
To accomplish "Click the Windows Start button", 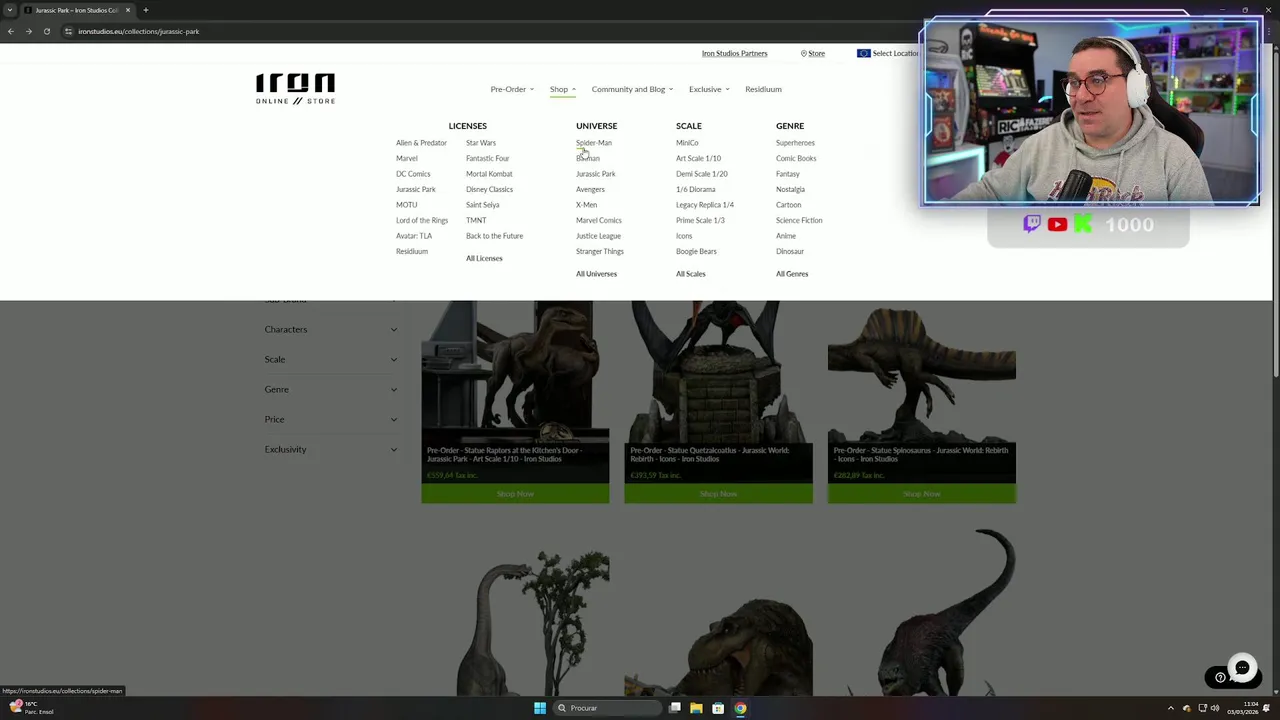I will click(x=540, y=708).
